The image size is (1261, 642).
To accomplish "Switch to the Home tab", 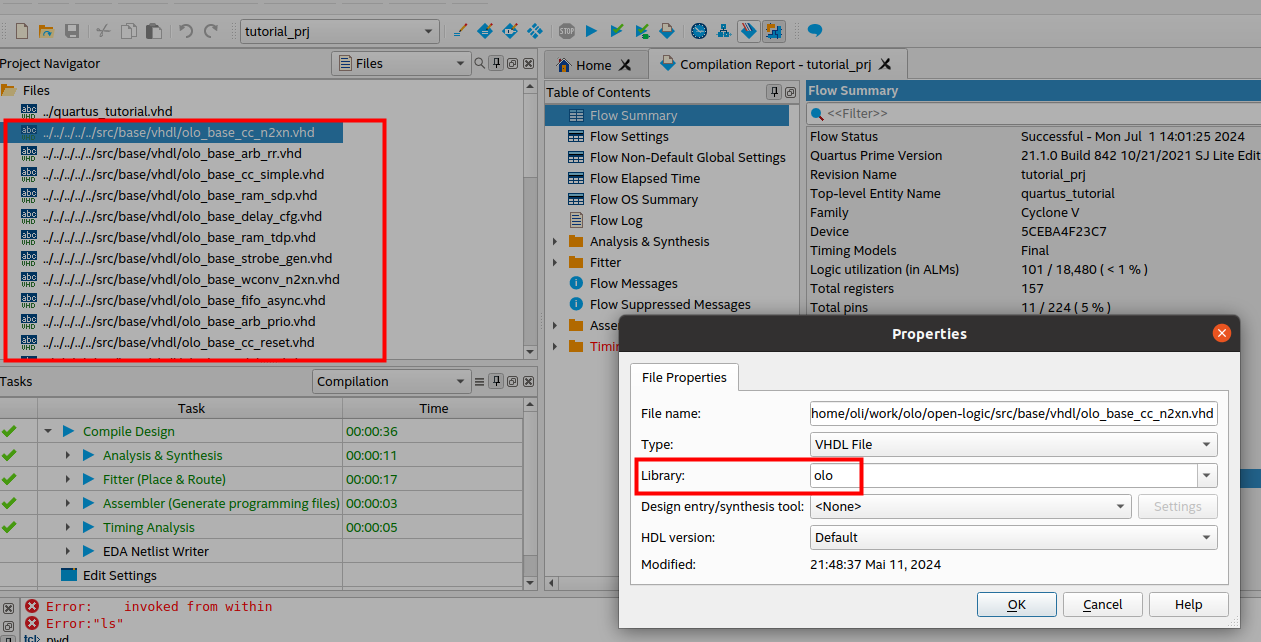I will coord(594,65).
